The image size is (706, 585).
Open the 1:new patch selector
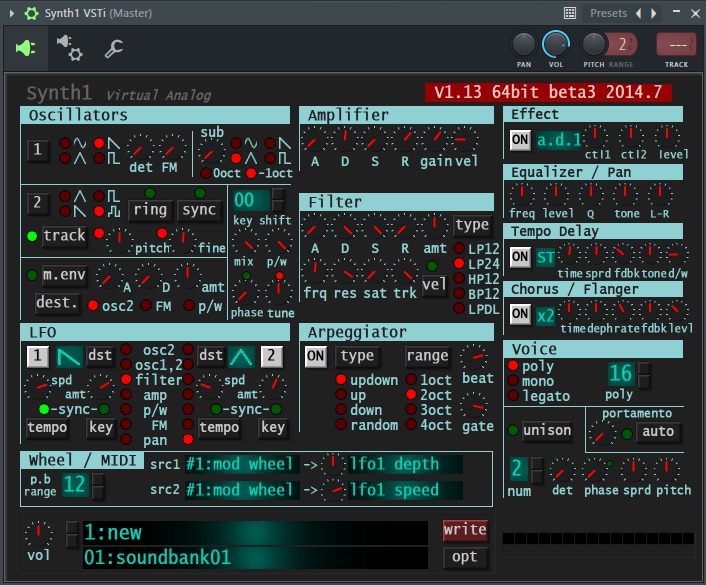(x=255, y=533)
